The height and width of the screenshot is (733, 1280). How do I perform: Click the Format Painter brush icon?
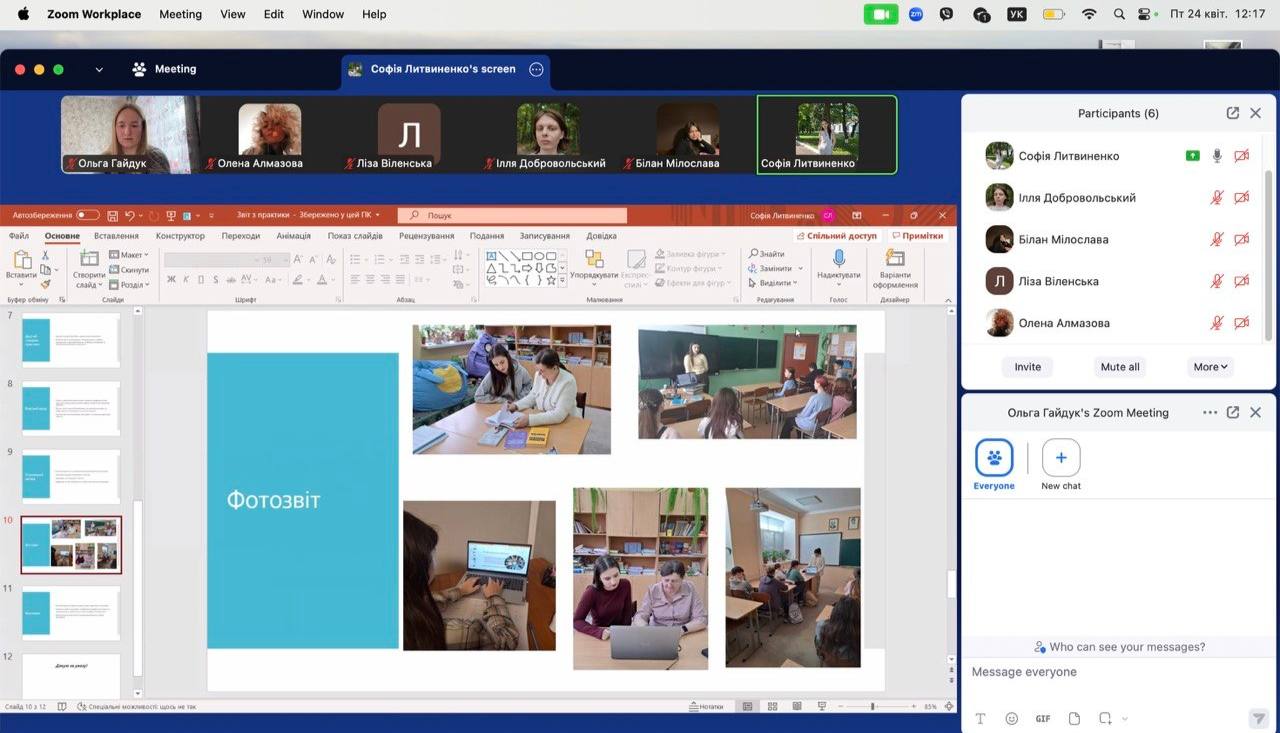pos(45,283)
